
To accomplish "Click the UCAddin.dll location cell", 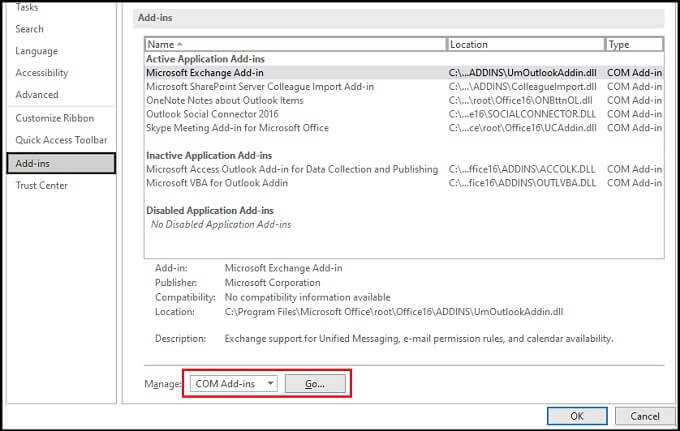I will pos(523,128).
